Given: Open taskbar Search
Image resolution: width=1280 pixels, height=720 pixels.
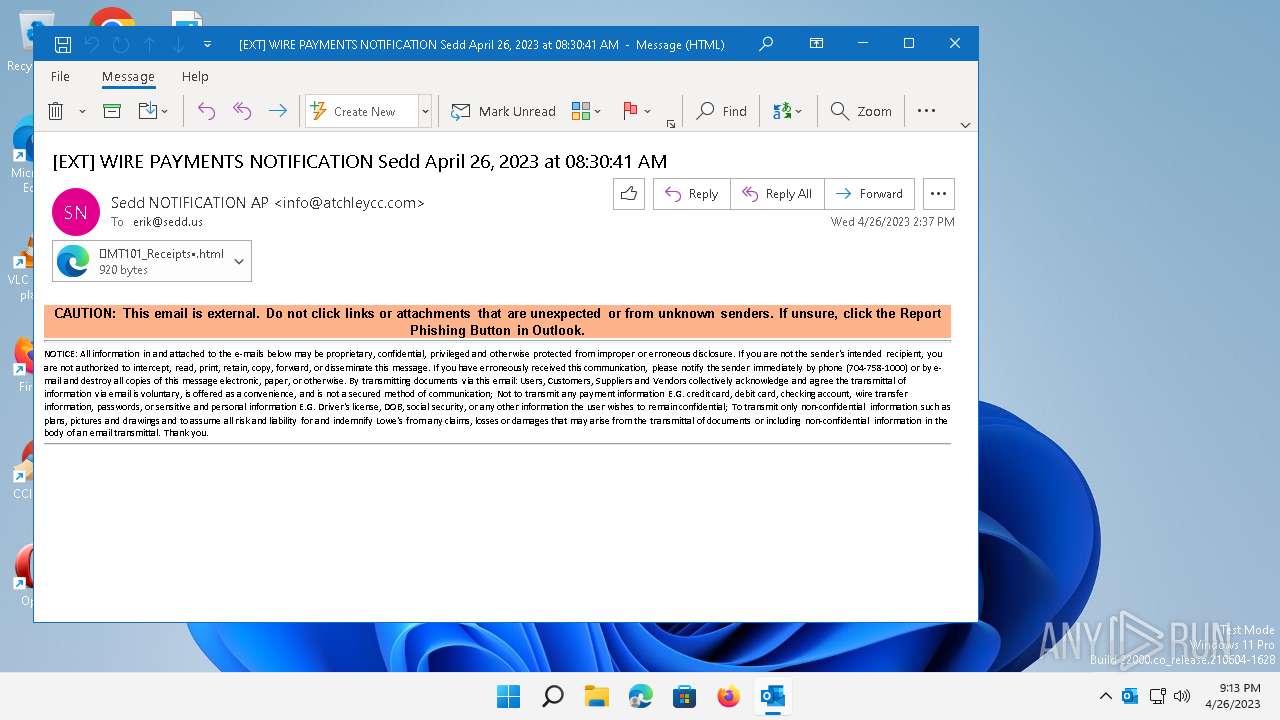Looking at the screenshot, I should click(x=553, y=697).
